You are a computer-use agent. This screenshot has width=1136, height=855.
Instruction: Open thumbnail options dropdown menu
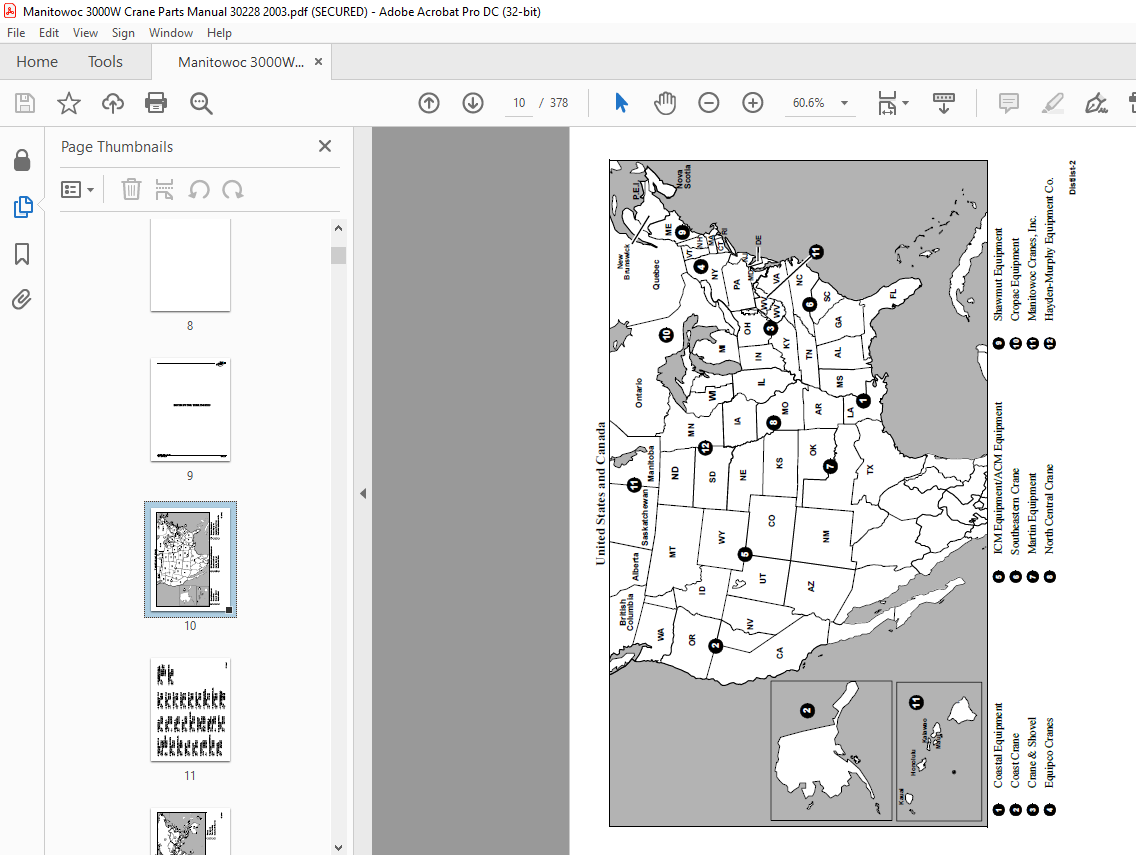tap(78, 190)
